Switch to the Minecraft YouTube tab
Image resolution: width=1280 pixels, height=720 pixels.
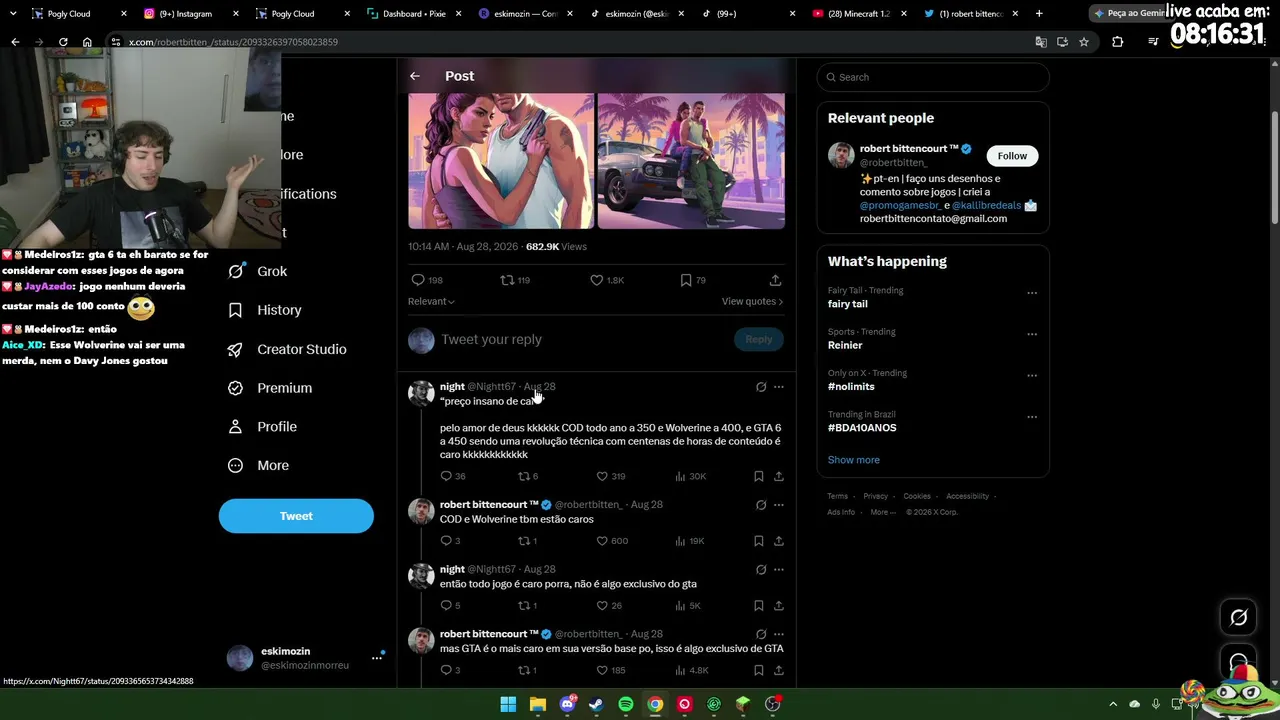pyautogui.click(x=858, y=14)
